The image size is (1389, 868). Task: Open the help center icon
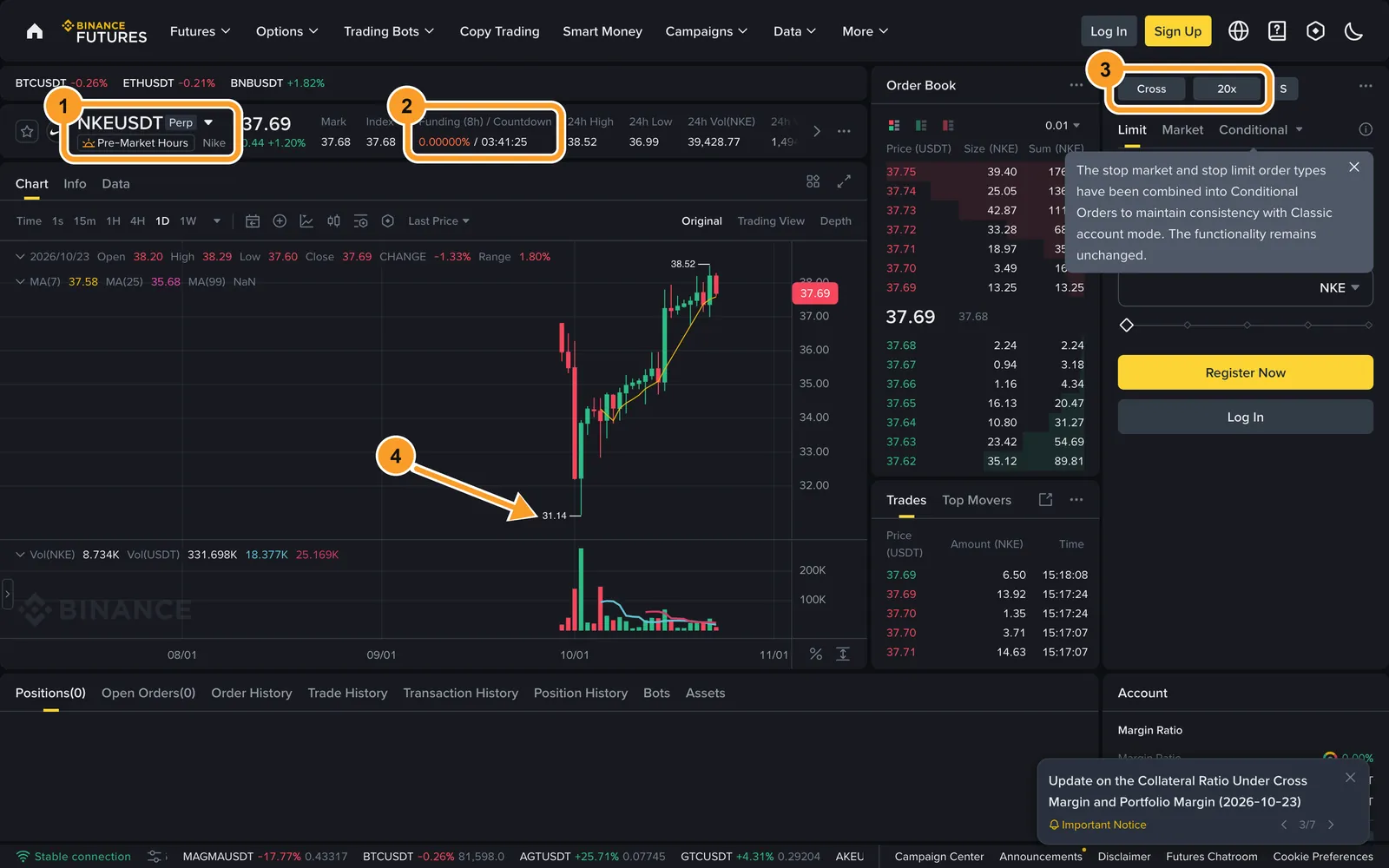click(1277, 31)
